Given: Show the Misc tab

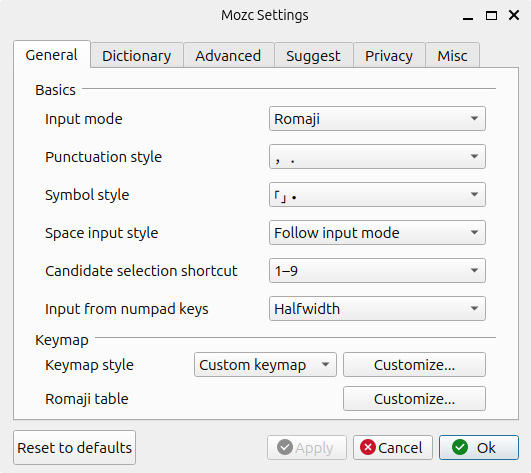Looking at the screenshot, I should click(x=452, y=56).
